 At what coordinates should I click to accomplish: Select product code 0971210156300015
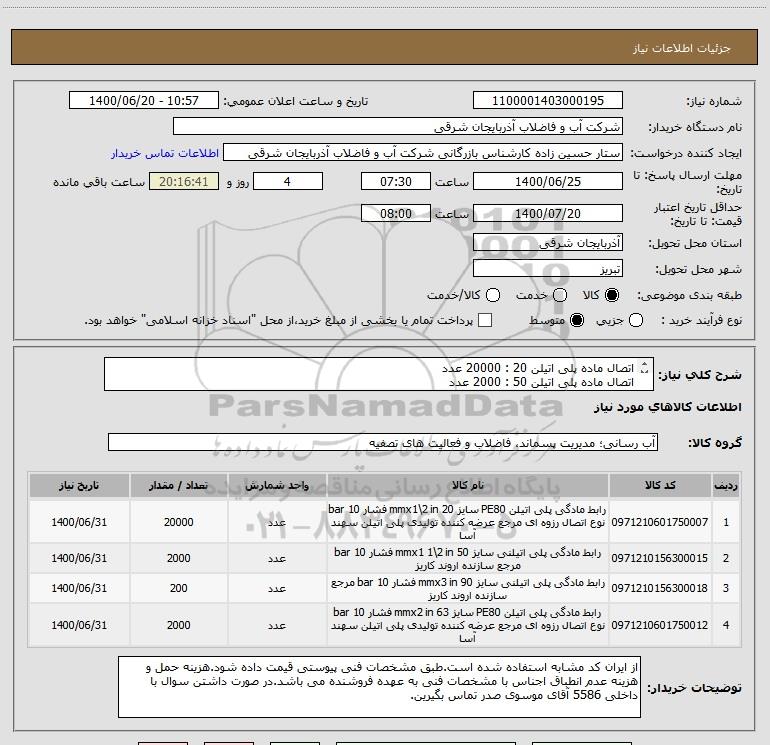tap(660, 558)
